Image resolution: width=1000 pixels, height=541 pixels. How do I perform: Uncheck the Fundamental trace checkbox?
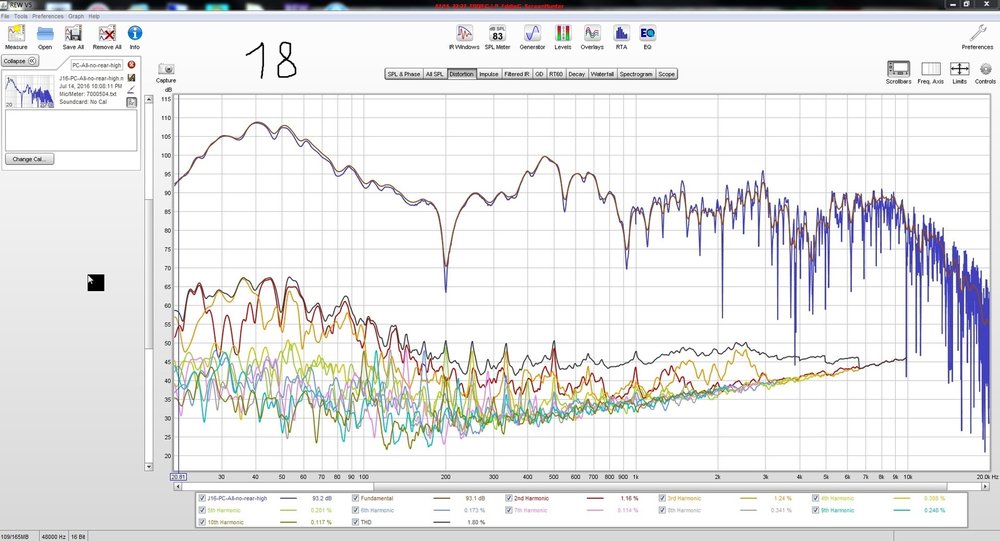point(356,498)
